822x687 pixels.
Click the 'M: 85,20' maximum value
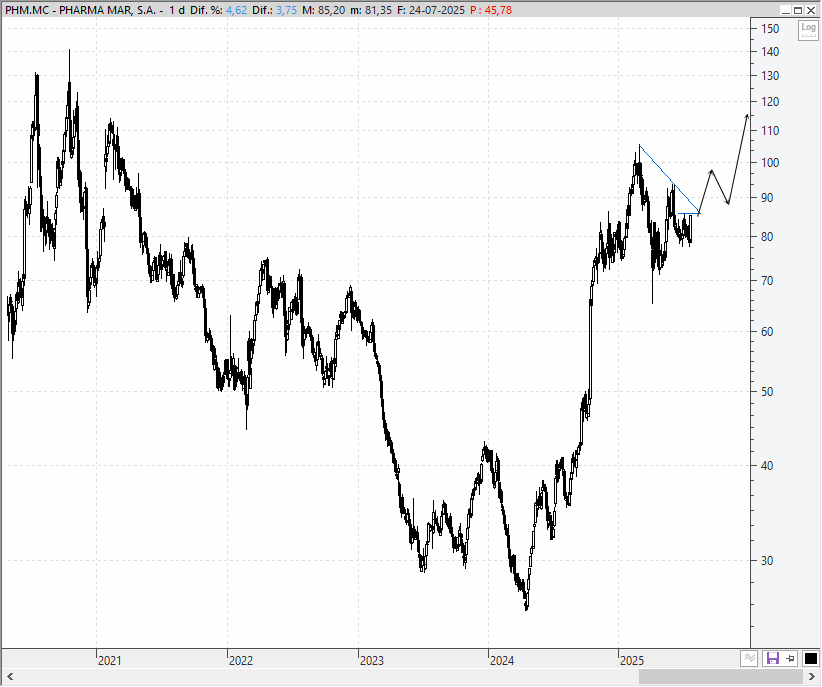[x=323, y=10]
